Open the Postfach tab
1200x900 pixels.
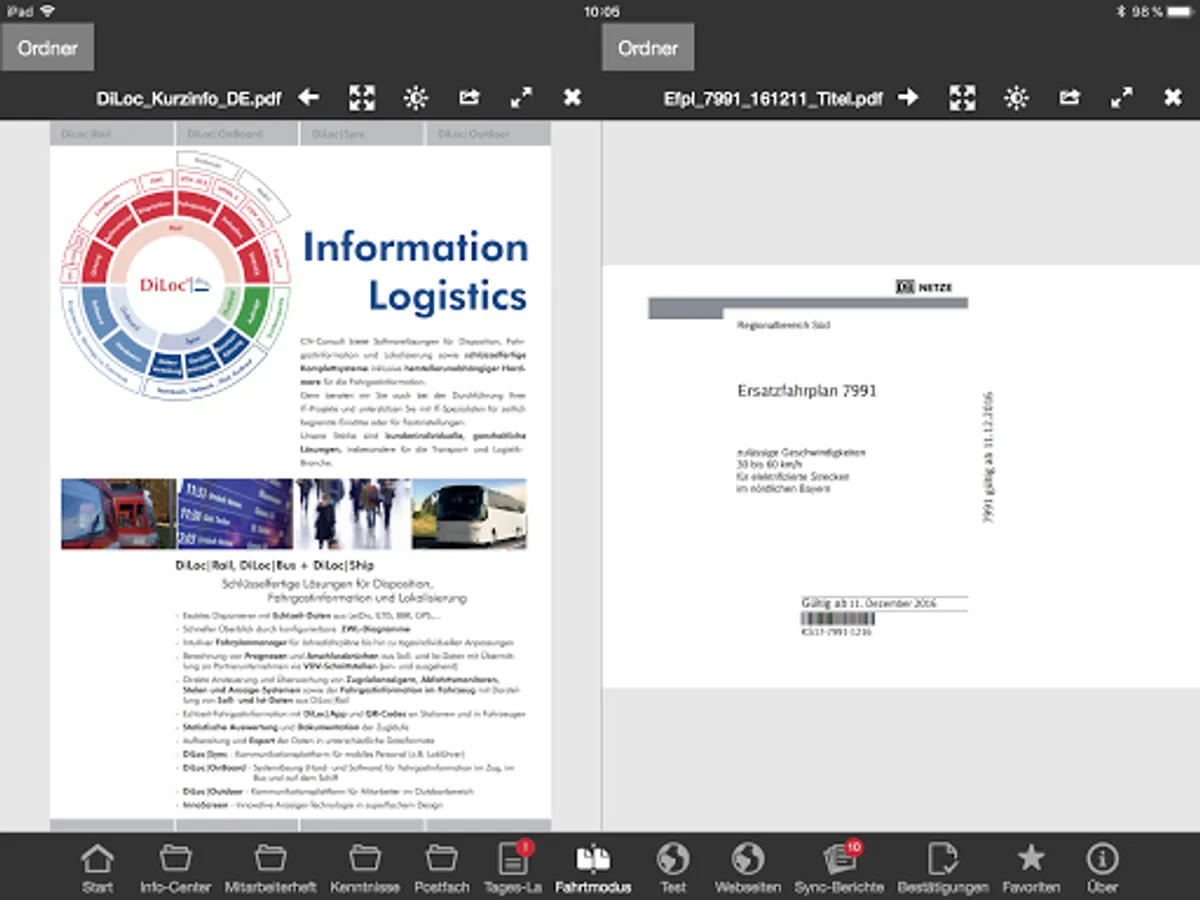click(441, 867)
